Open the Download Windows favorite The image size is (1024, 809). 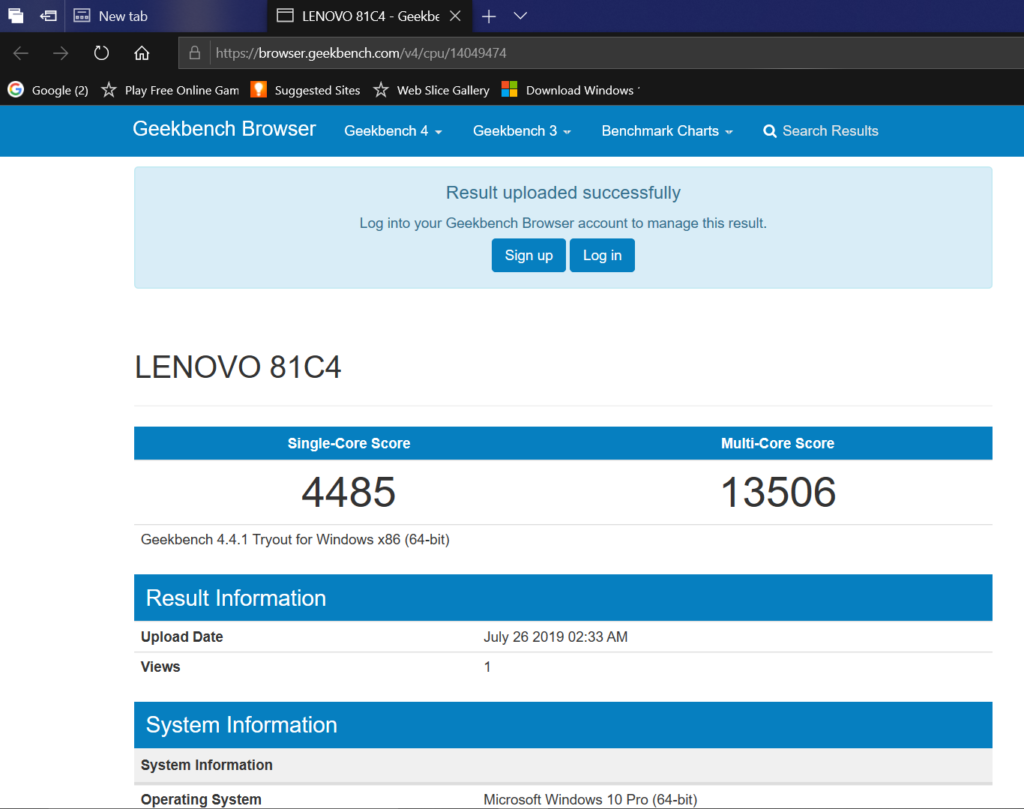571,90
